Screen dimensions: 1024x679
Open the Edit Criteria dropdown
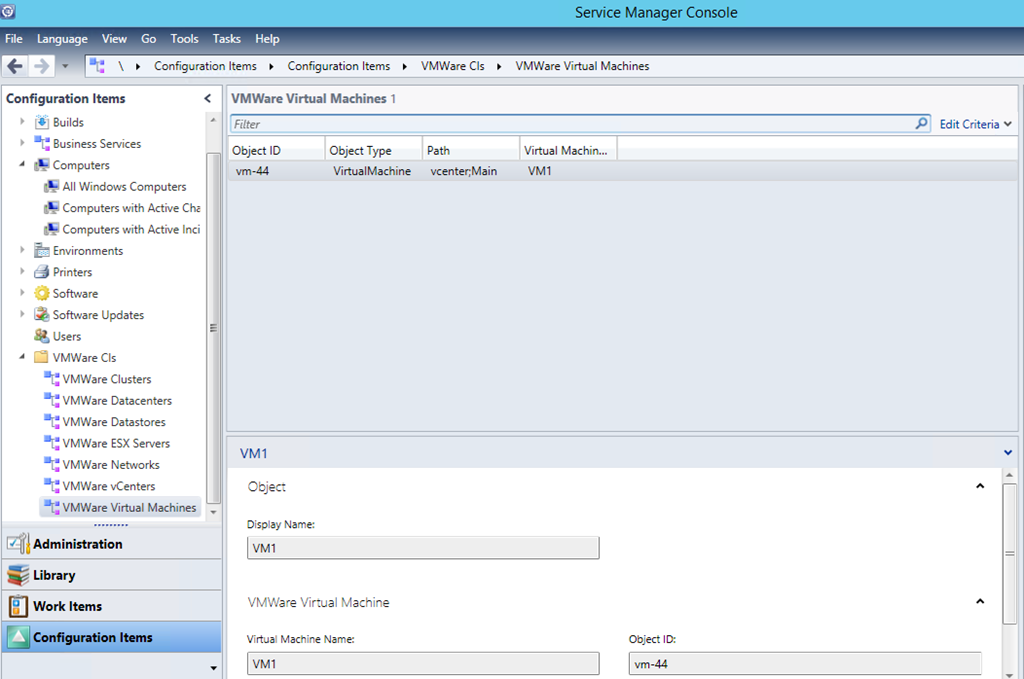(975, 124)
